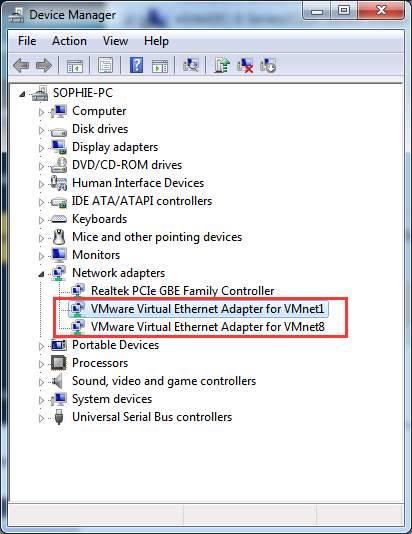Open the Properties toolbar icon
This screenshot has height=534, width=412.
(105, 65)
